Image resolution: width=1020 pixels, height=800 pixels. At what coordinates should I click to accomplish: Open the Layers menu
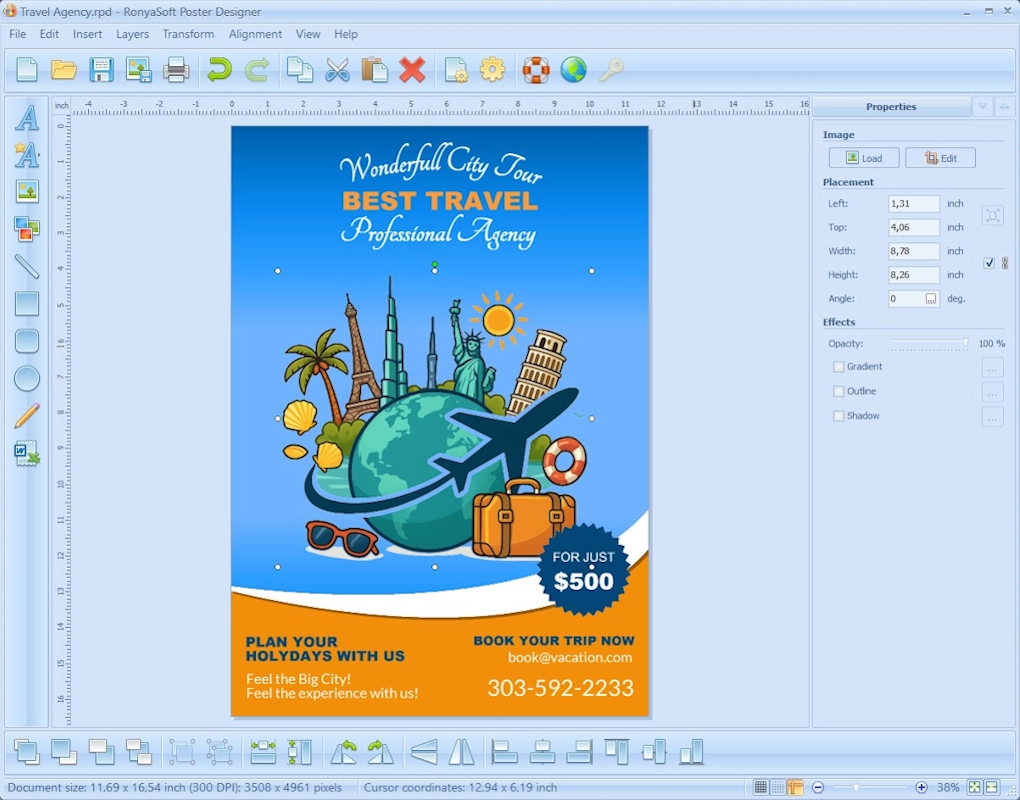tap(132, 34)
